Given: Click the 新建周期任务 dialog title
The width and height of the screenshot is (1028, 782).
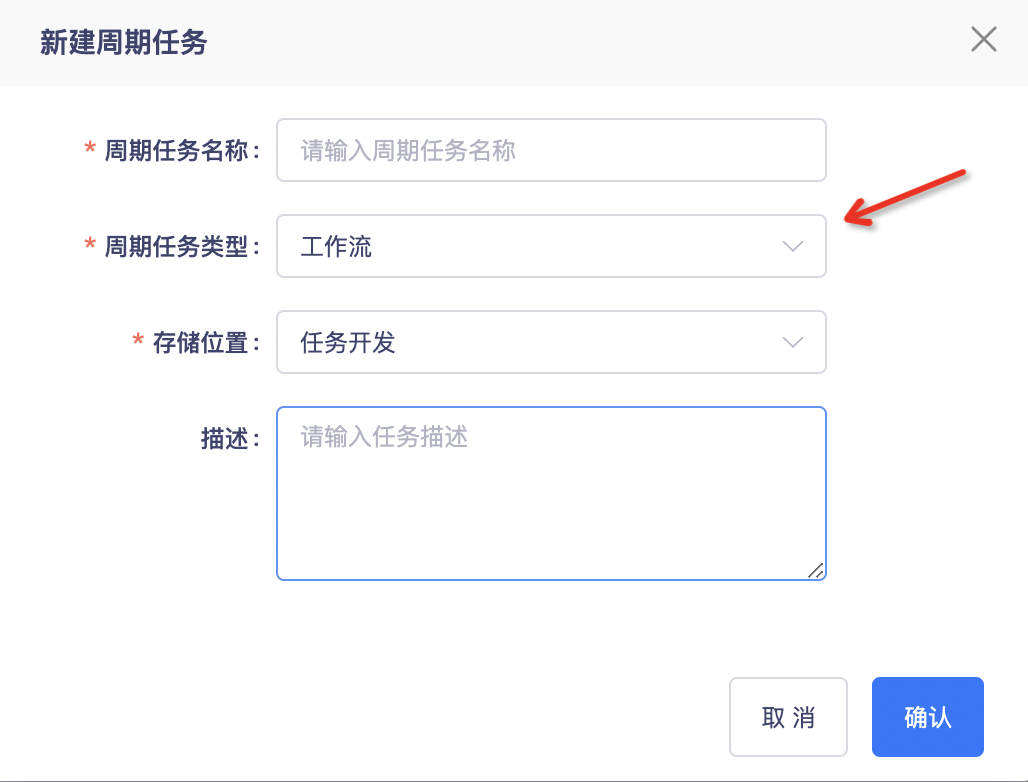Looking at the screenshot, I should [123, 42].
